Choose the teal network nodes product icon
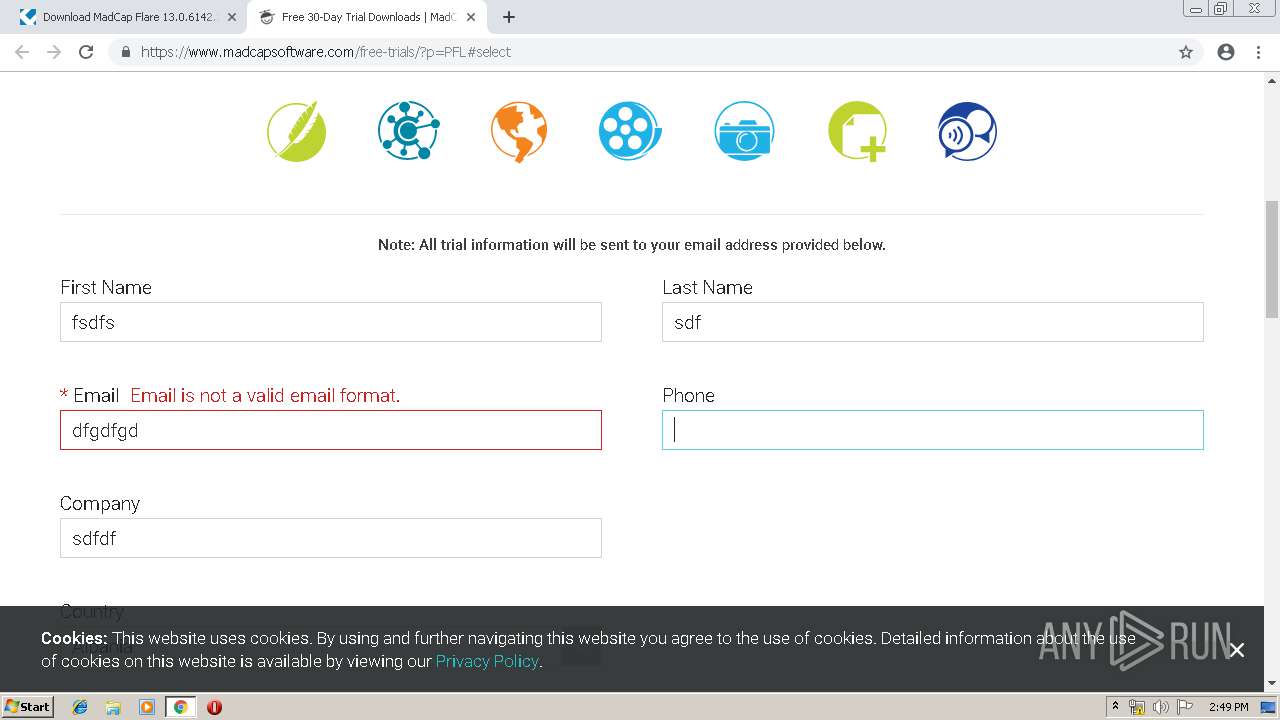Image resolution: width=1280 pixels, height=720 pixels. 409,131
